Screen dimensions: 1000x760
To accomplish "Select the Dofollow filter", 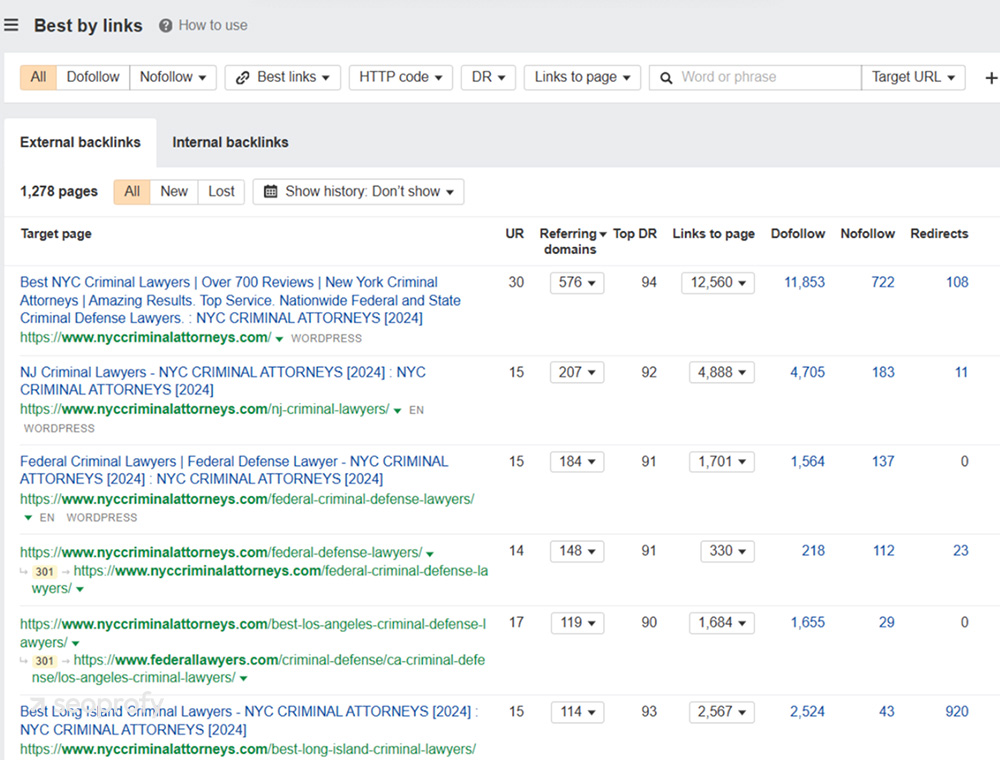I will tap(93, 77).
